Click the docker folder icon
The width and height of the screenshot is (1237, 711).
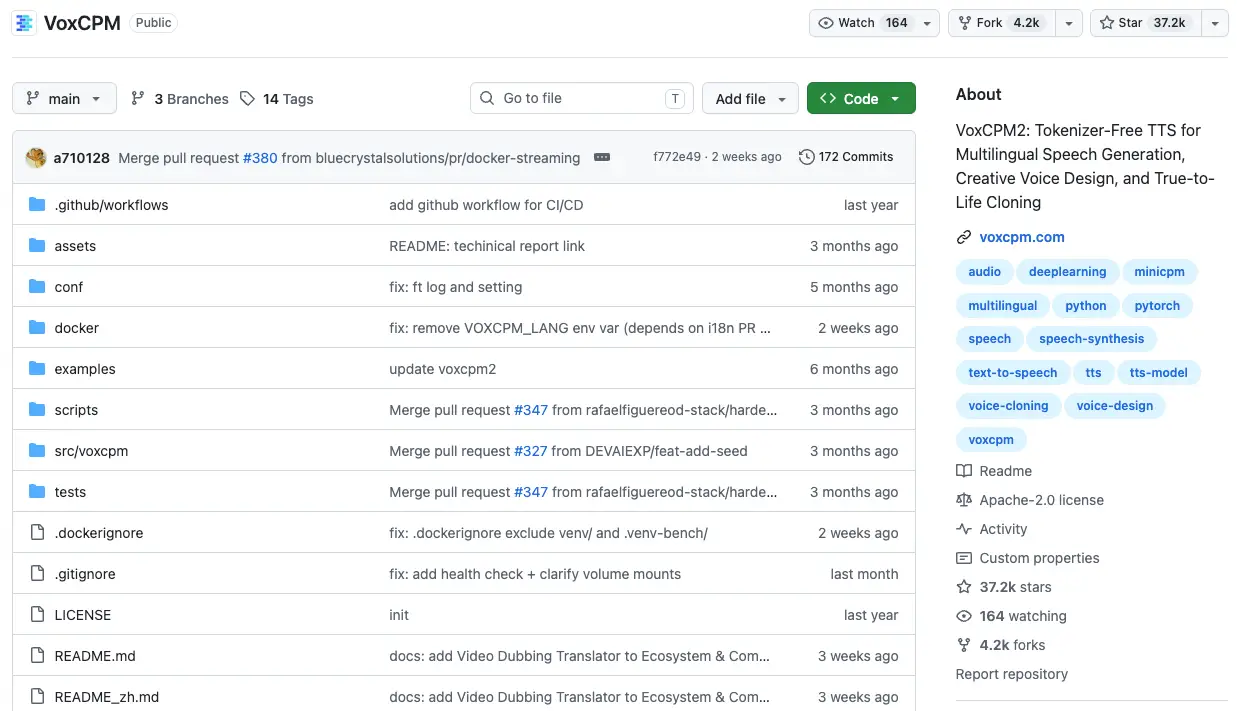[x=37, y=328]
